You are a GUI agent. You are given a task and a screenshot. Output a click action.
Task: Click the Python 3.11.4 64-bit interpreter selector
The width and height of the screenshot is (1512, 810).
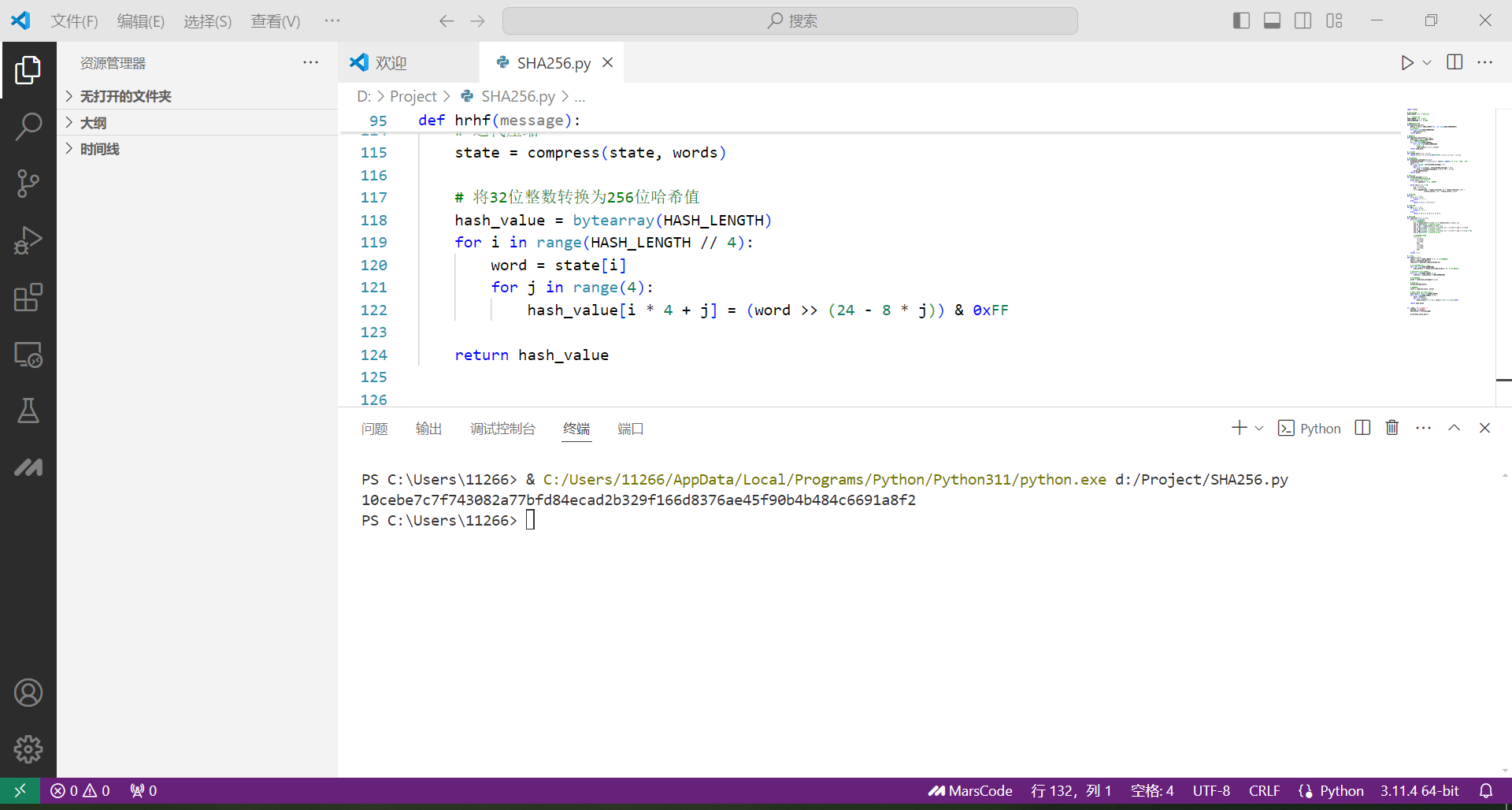coord(1419,790)
